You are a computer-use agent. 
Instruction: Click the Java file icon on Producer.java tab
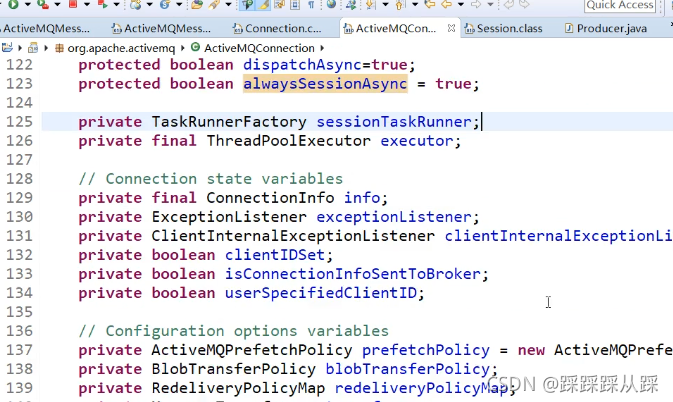[x=569, y=28]
